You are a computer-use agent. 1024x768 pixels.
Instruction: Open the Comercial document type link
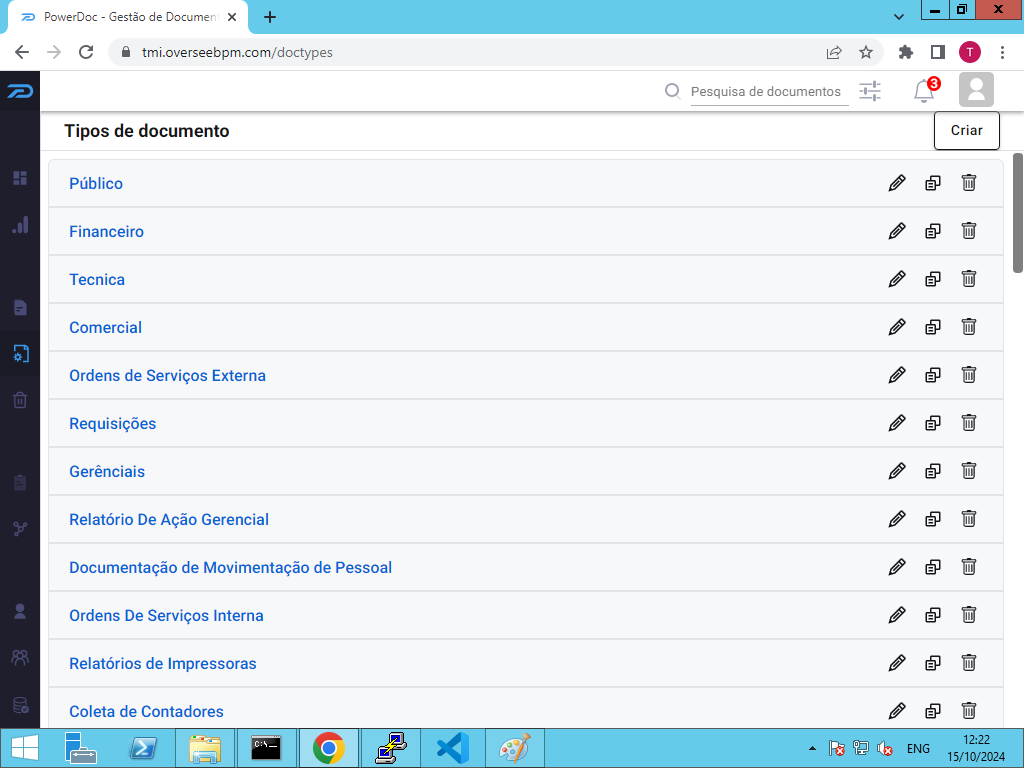105,327
